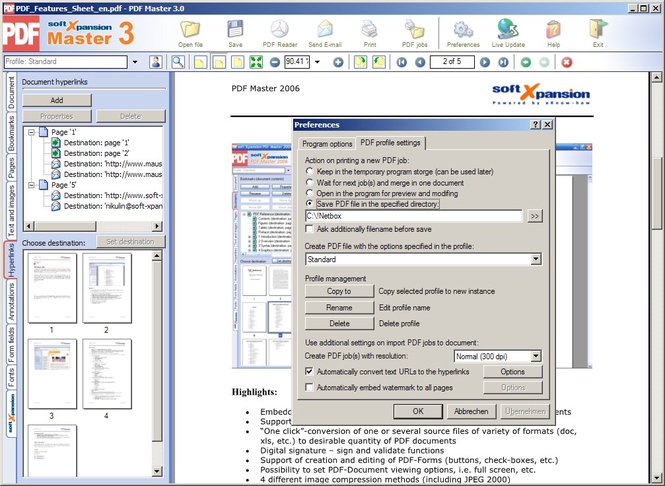
Task: Select page 3 thumbnail in destination chooser
Action: click(x=52, y=374)
